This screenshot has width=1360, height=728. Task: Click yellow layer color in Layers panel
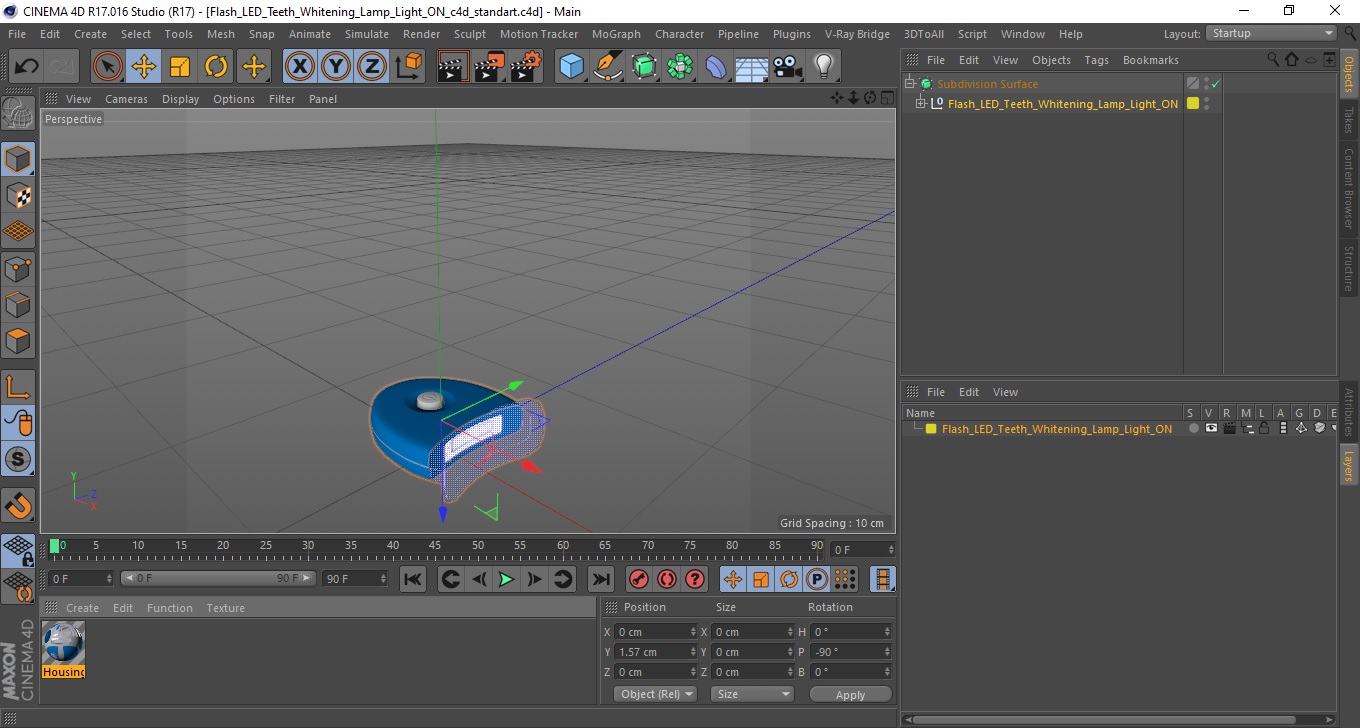tap(931, 429)
